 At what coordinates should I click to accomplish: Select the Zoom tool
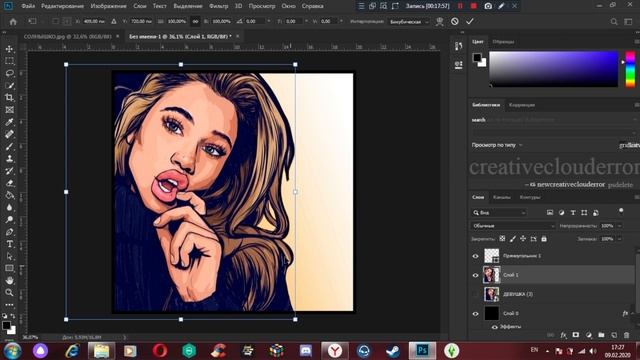(x=9, y=293)
